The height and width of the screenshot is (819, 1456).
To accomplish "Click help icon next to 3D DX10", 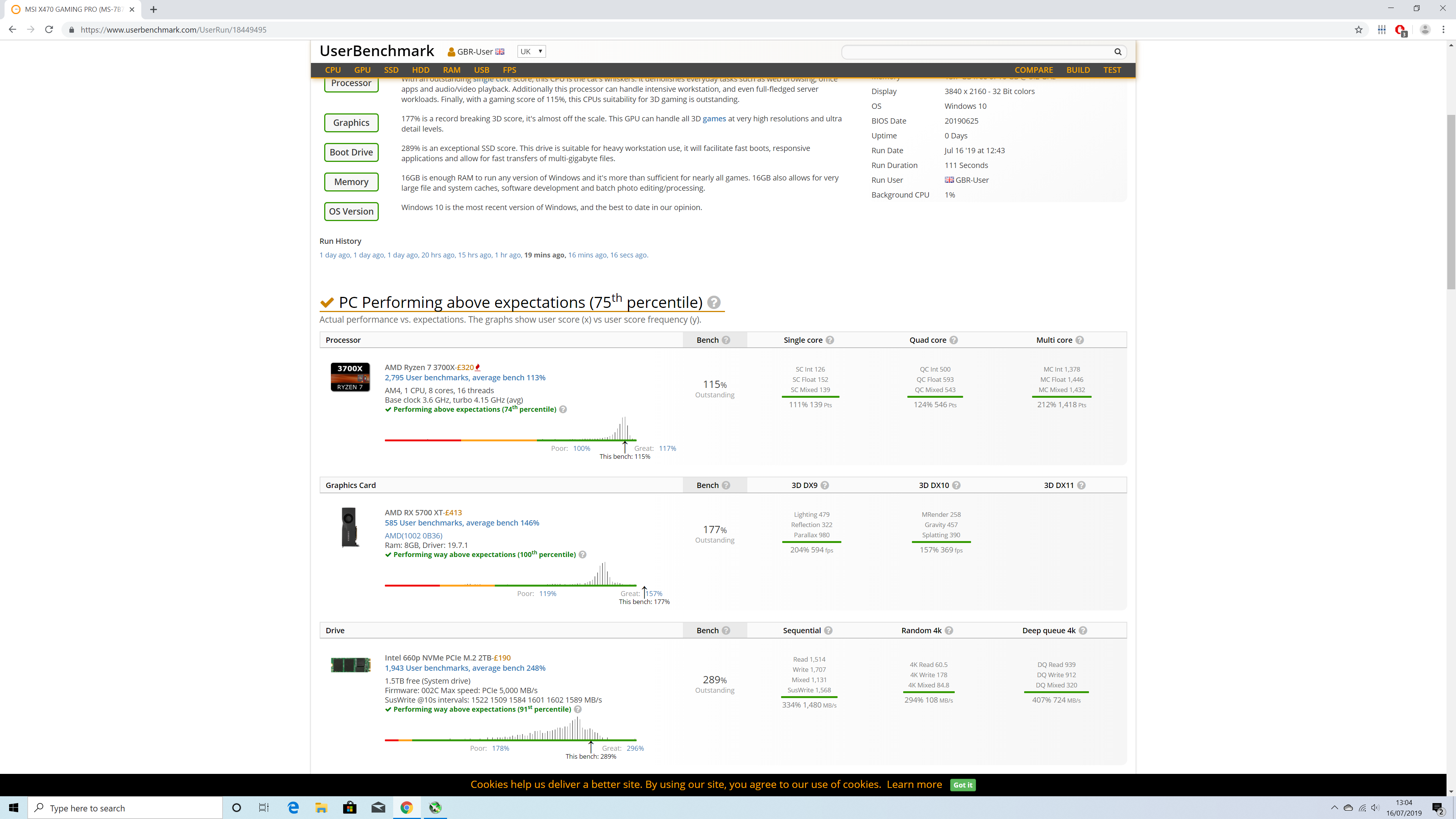I will point(956,485).
